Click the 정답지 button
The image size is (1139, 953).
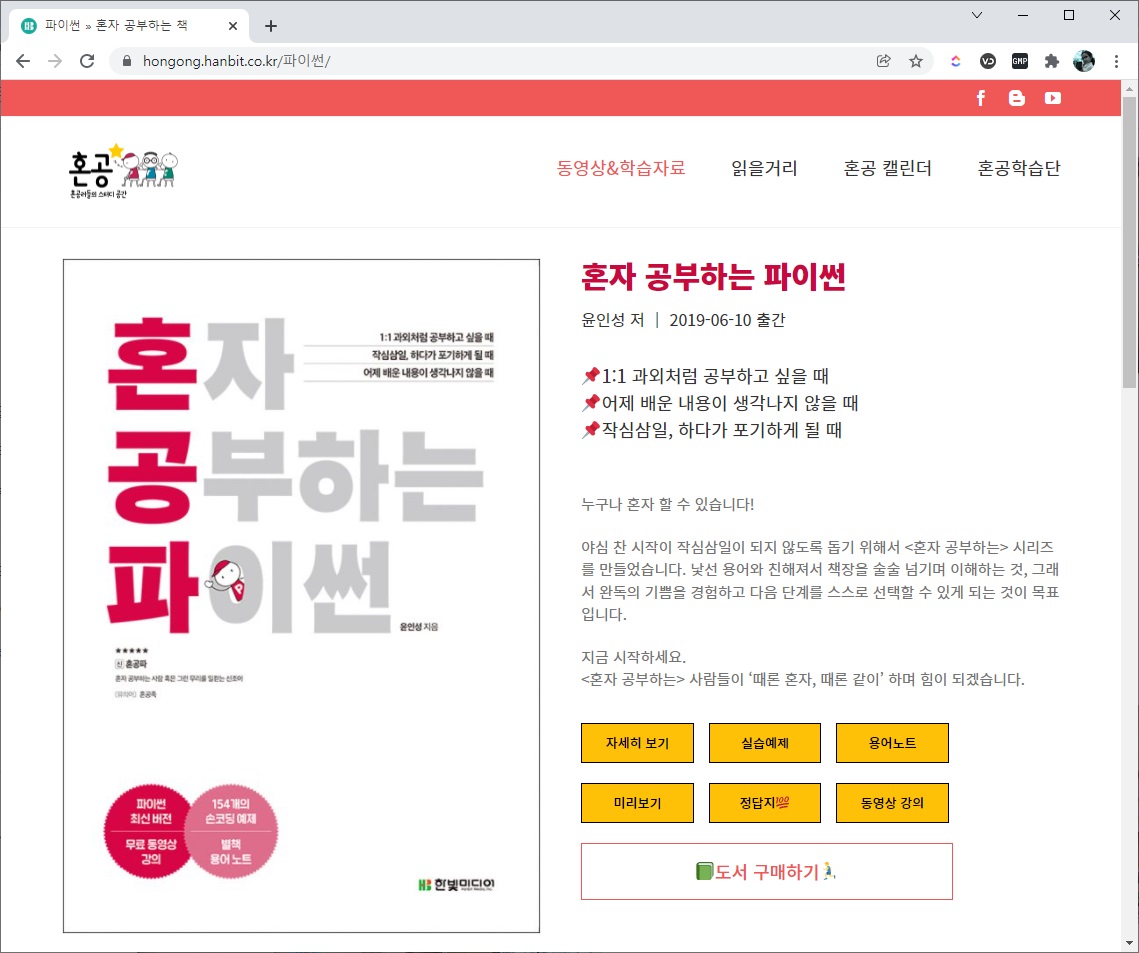tap(765, 803)
